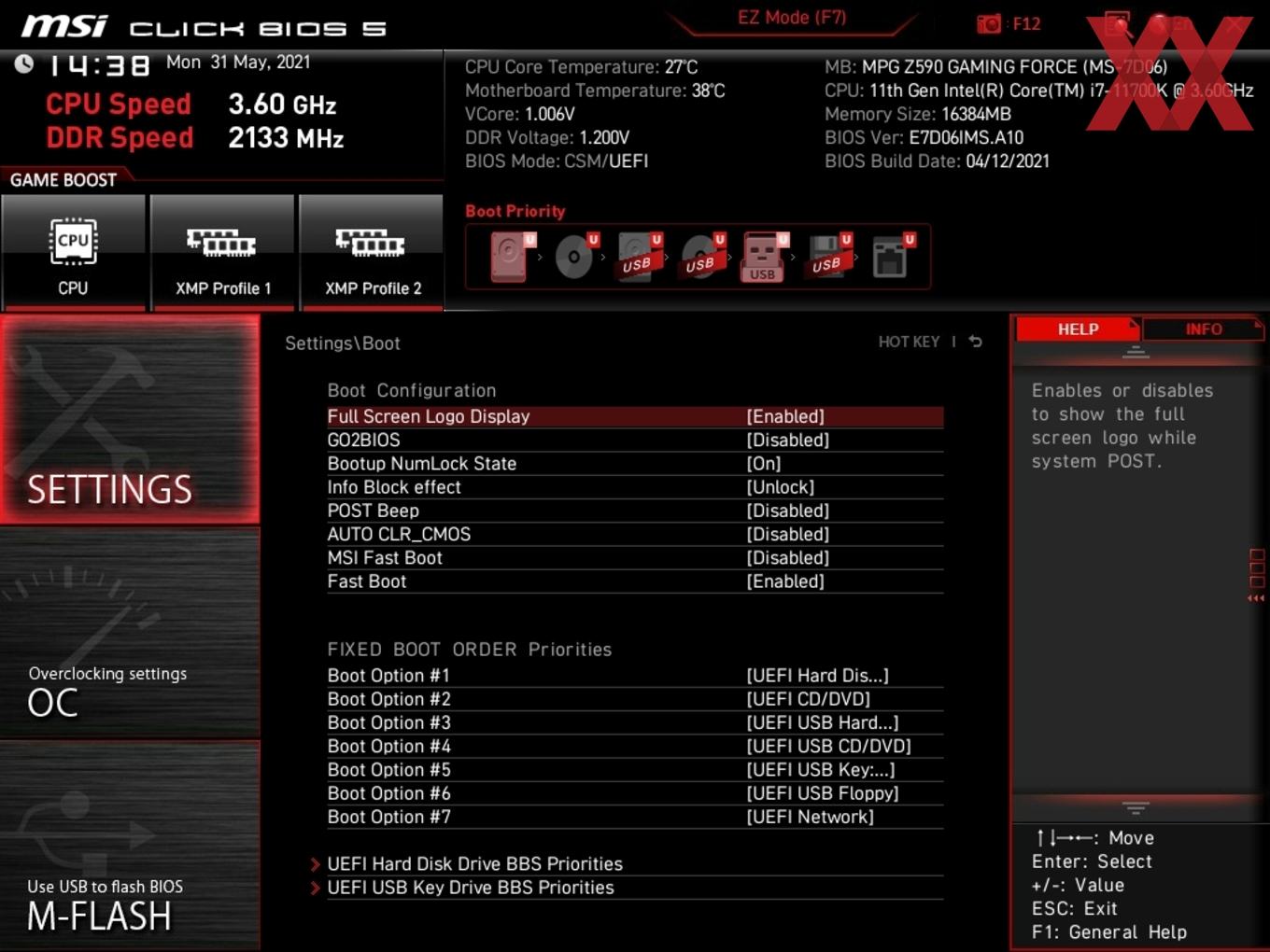
Task: Expand UEFI USB Key Drive BBS Priorities
Action: (471, 888)
